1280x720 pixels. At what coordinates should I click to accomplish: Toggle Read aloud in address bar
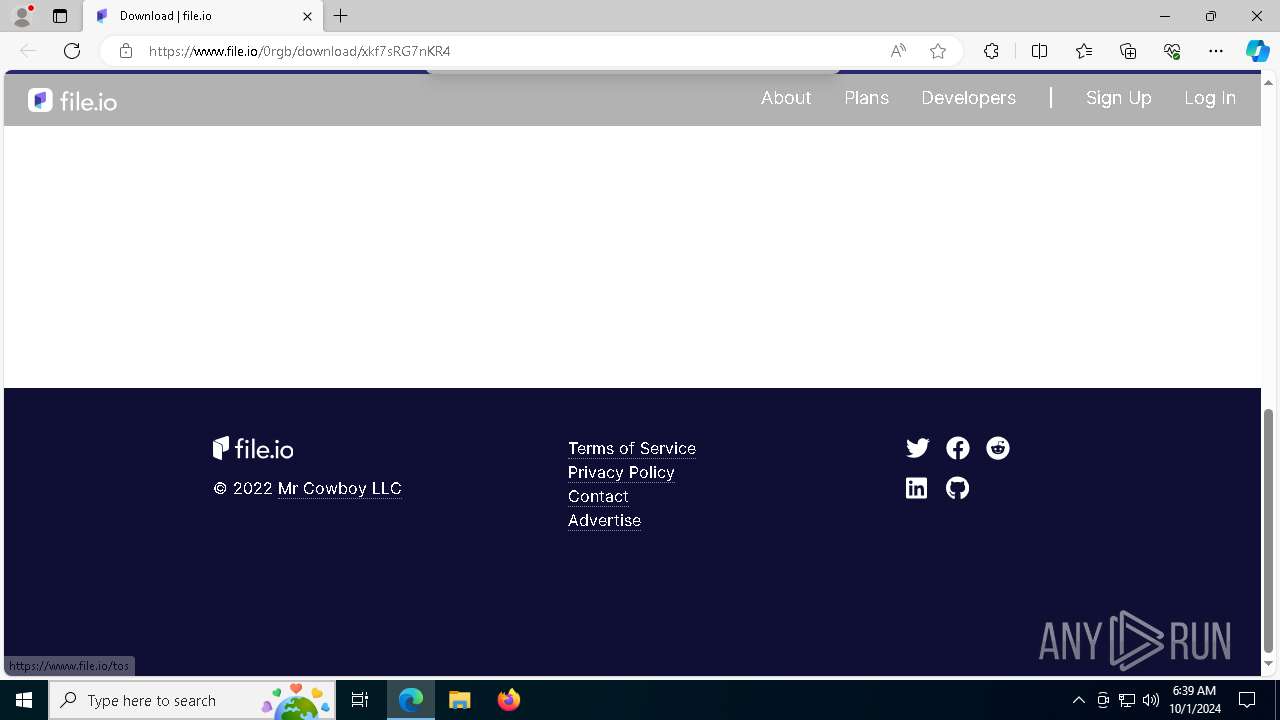pyautogui.click(x=898, y=51)
